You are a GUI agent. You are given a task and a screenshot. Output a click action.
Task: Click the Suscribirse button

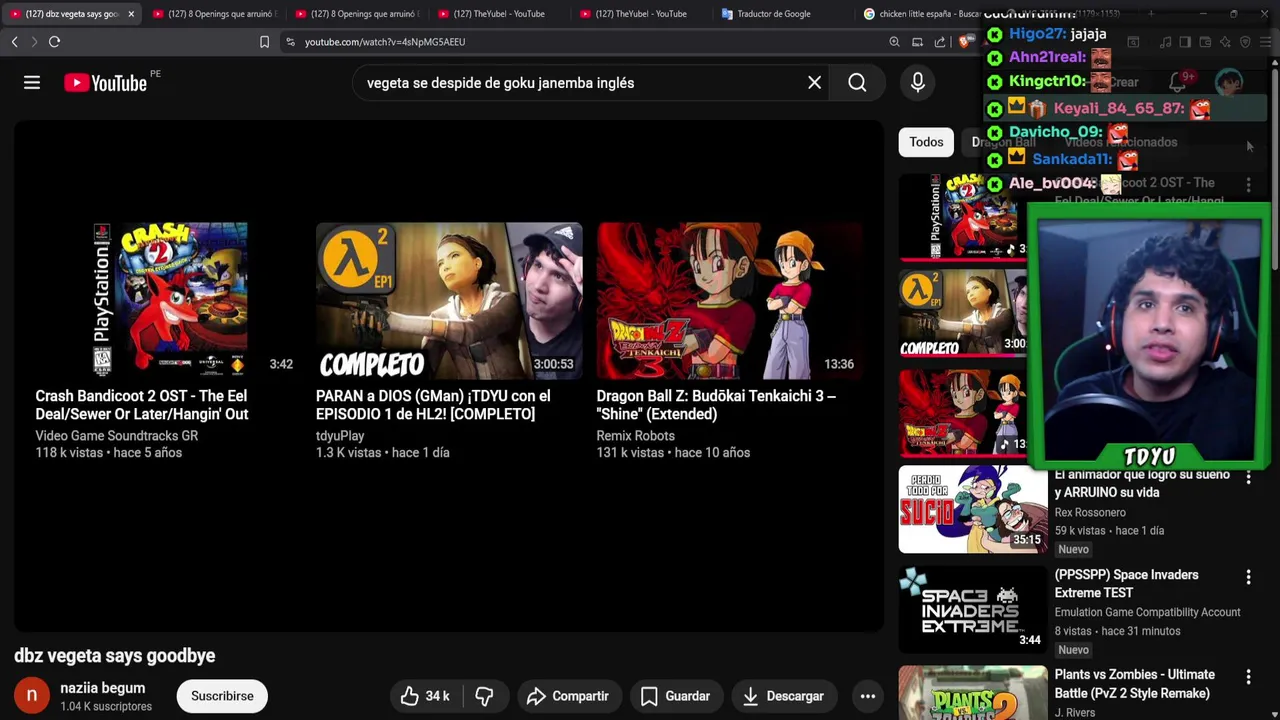(x=222, y=696)
